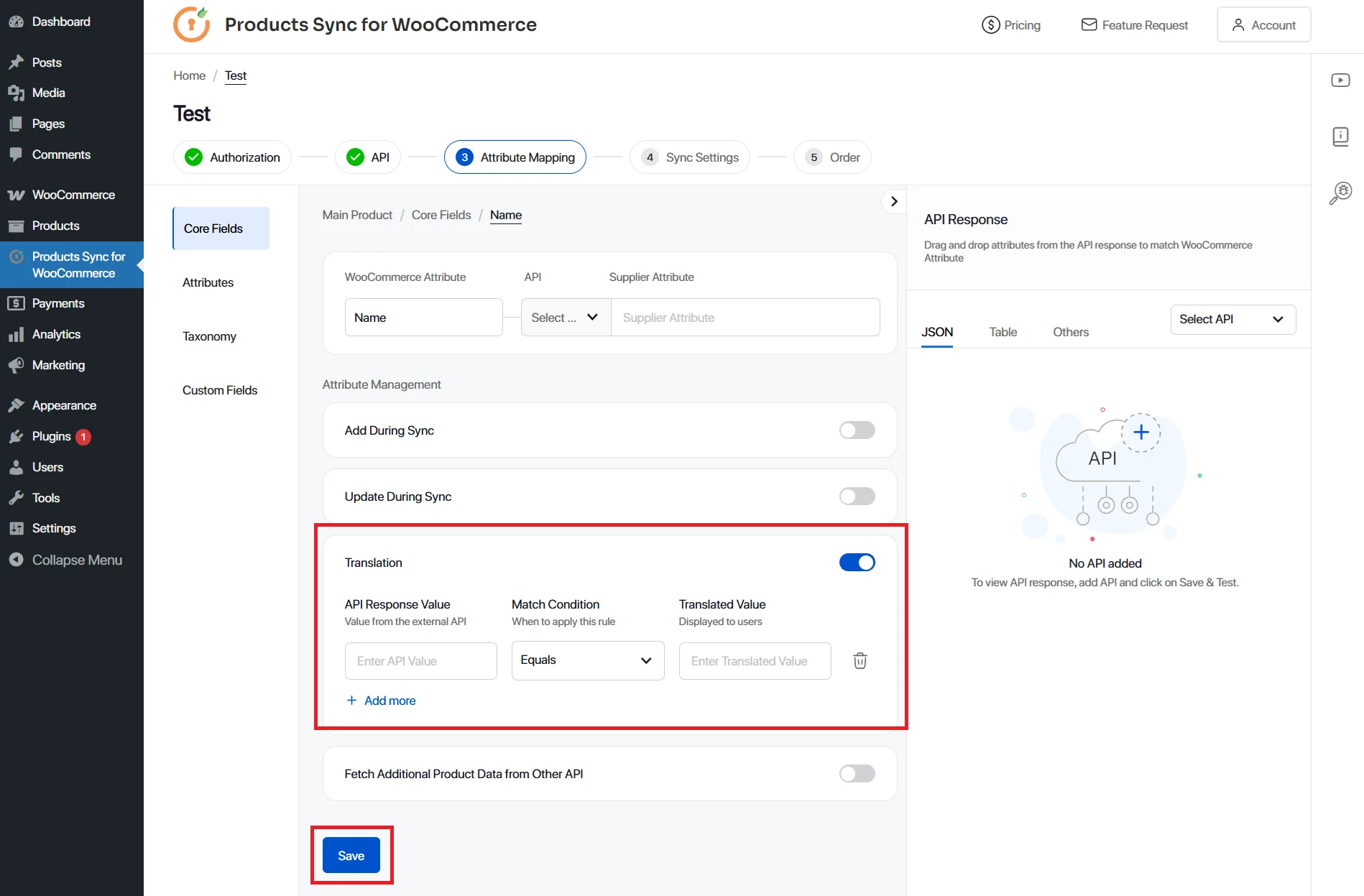Select the Pricing dollar icon

point(990,24)
